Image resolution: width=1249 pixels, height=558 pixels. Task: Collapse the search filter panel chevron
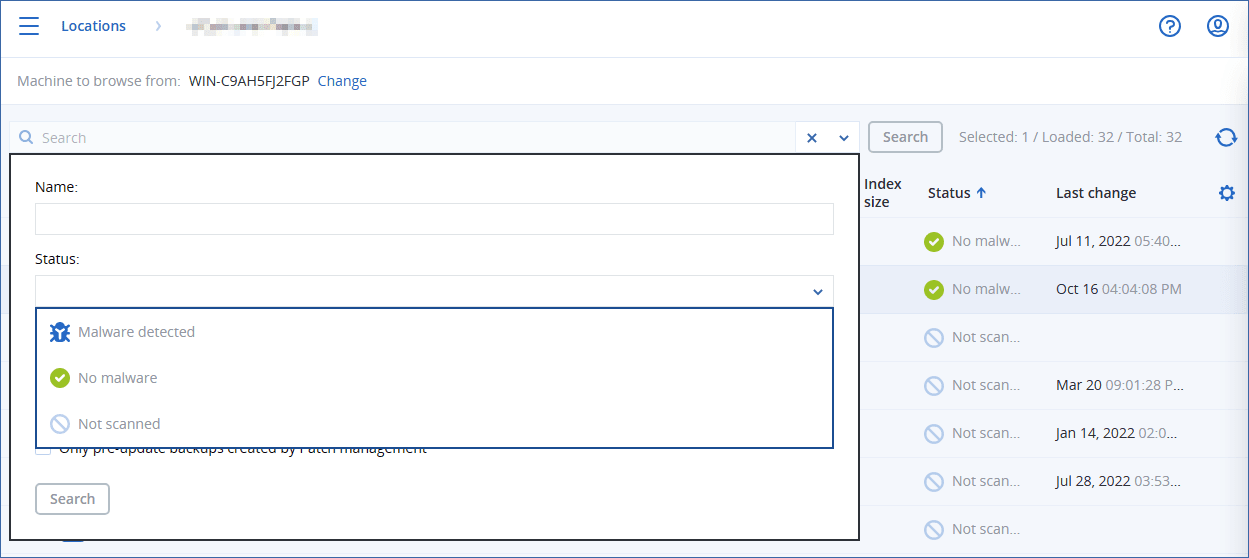pyautogui.click(x=843, y=138)
